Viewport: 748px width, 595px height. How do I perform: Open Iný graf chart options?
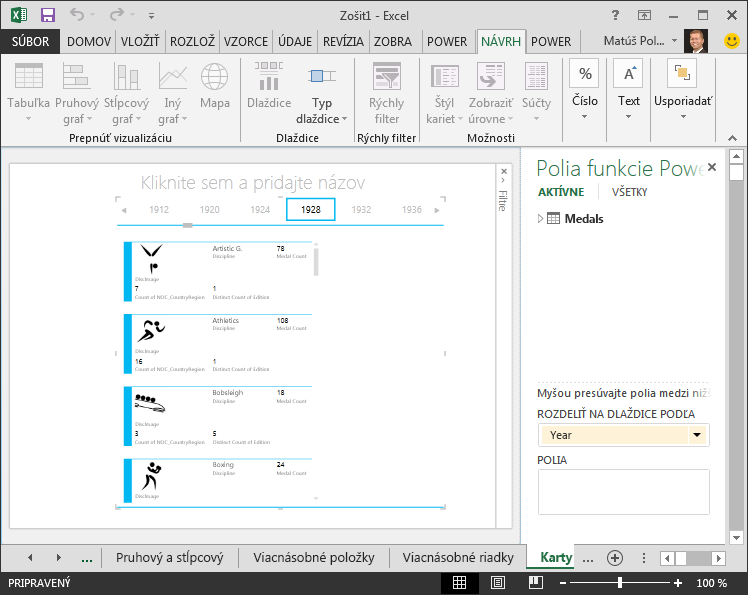click(x=173, y=93)
